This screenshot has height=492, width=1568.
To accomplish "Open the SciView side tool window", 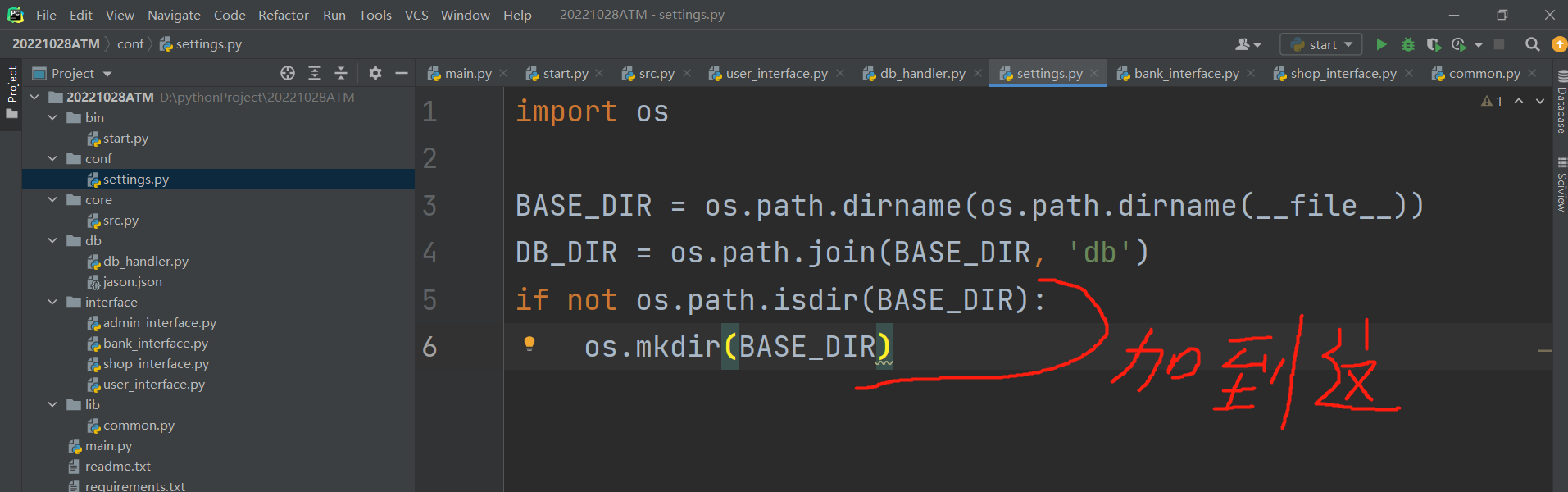I will (x=1561, y=185).
